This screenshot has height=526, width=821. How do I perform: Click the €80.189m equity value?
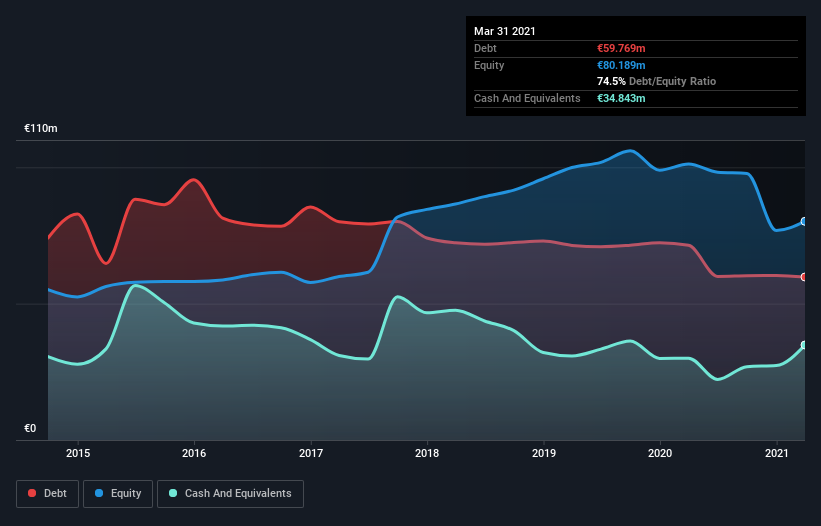pos(621,65)
